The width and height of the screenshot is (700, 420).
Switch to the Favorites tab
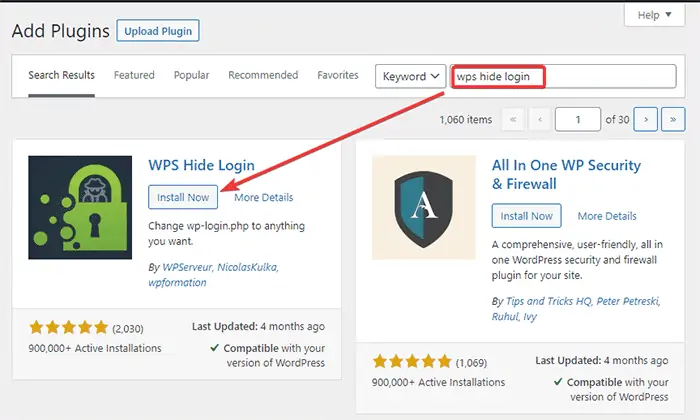point(338,75)
